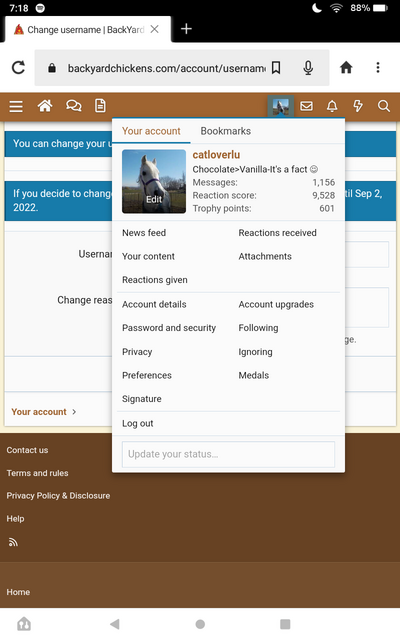Expand the Your account breadcrumb chevron
This screenshot has width=400, height=640.
pos(74,412)
